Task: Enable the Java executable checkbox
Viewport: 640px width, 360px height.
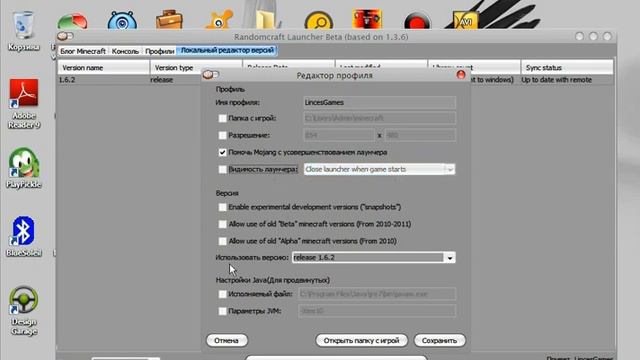Action: [222, 294]
